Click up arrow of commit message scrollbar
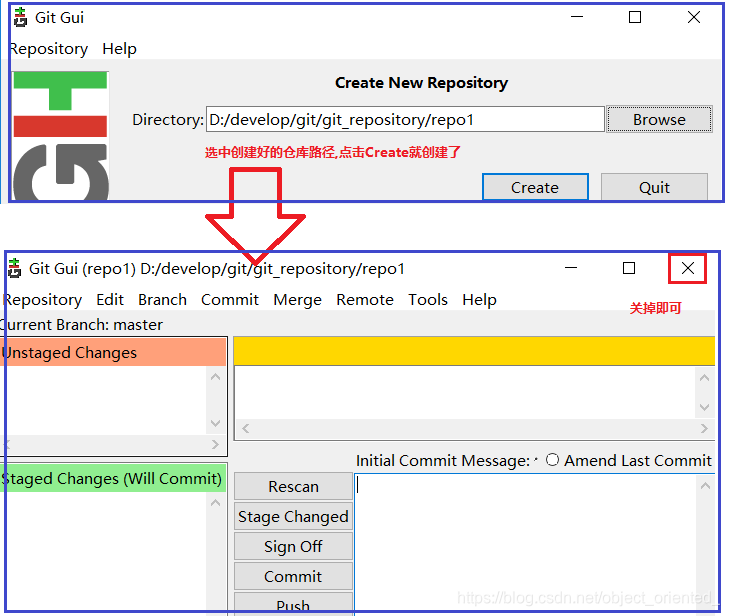The height and width of the screenshot is (616, 730). (705, 486)
